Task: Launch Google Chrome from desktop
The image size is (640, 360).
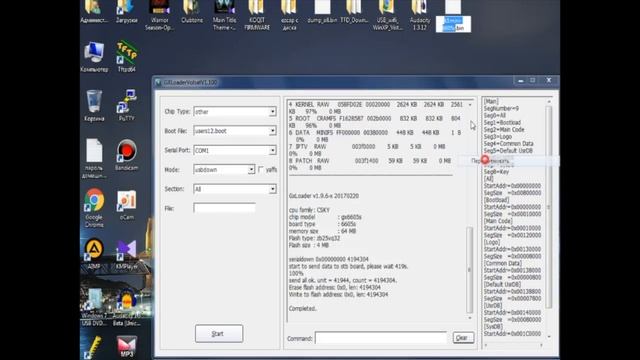Action: 94,207
